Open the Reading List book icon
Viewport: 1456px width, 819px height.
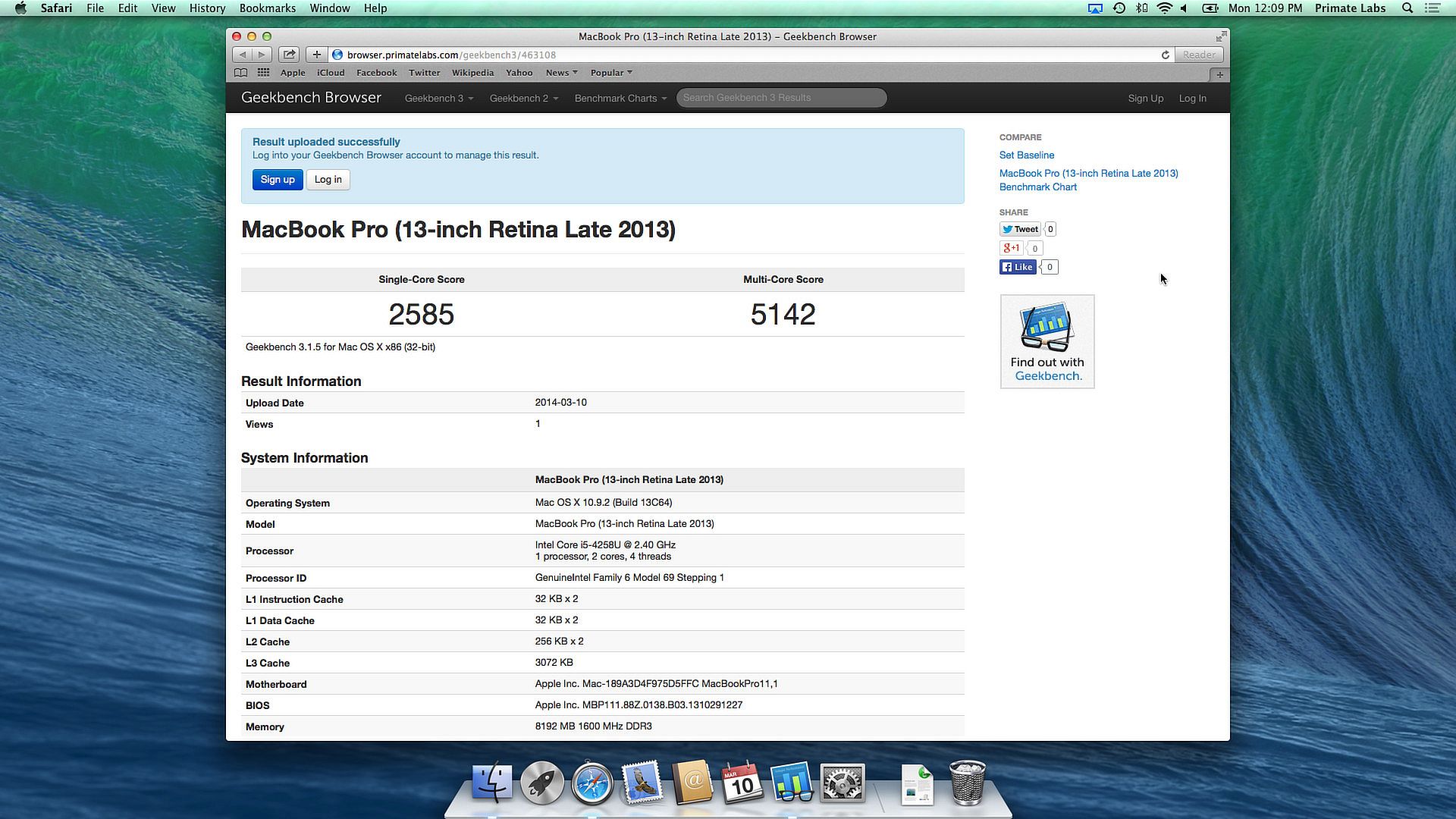[x=240, y=73]
